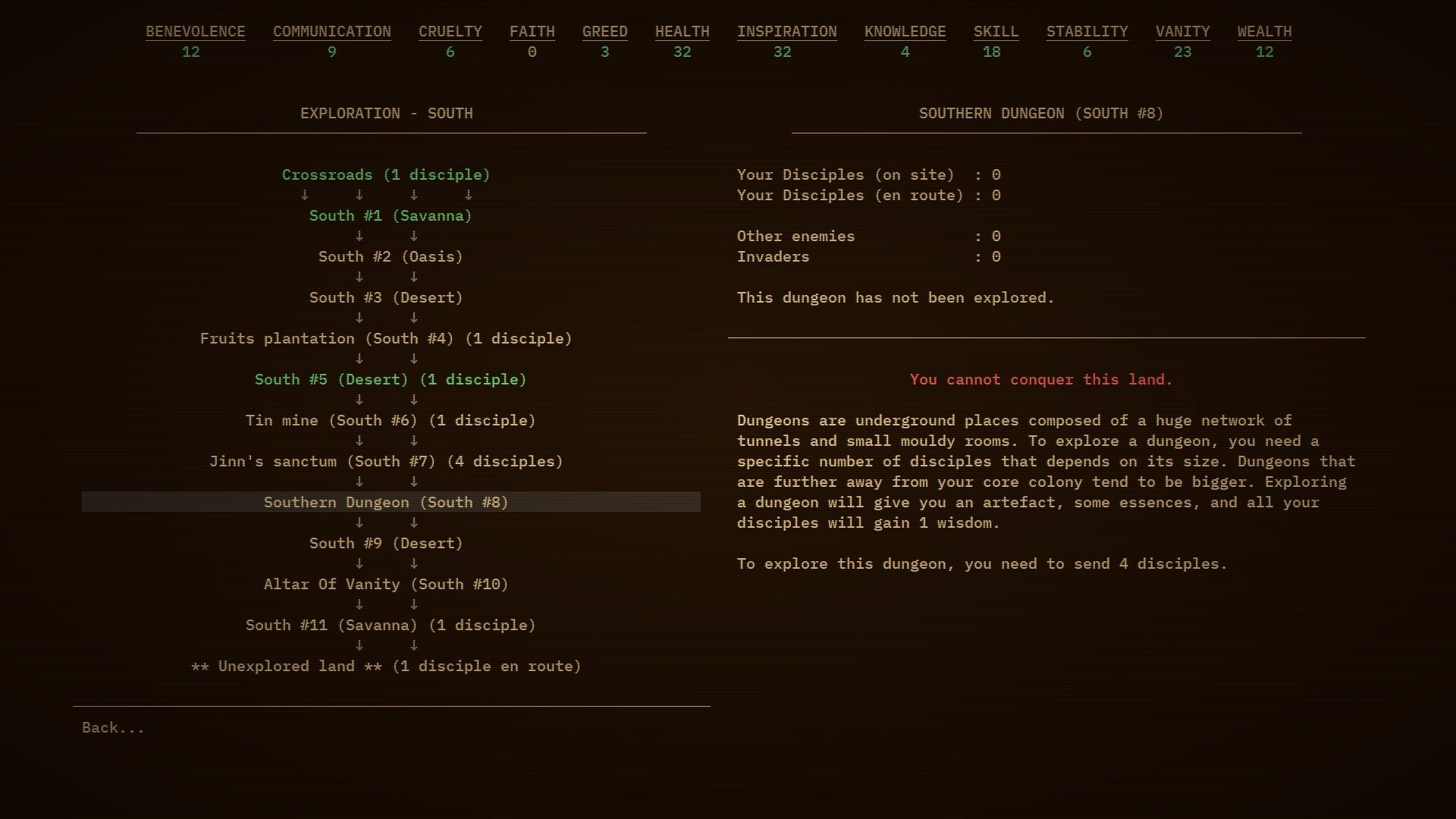Screen dimensions: 1456x819
Task: Select Crossroads with 1 disciple
Action: click(385, 174)
